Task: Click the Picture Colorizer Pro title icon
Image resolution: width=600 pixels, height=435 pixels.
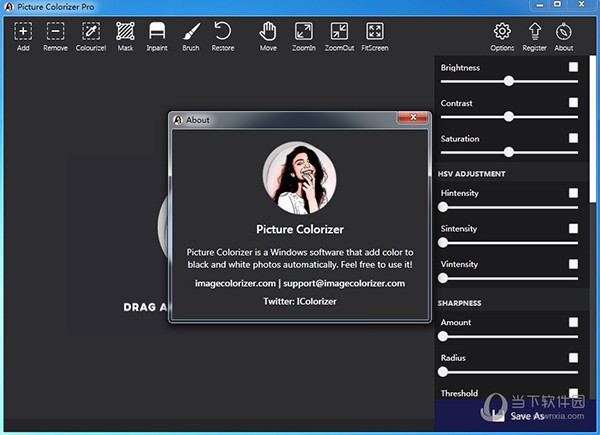Action: (x=9, y=7)
